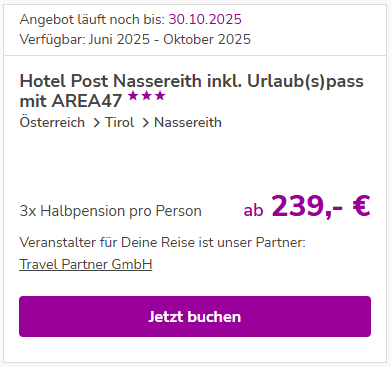Click the middle purple rating star

[x=147, y=96]
